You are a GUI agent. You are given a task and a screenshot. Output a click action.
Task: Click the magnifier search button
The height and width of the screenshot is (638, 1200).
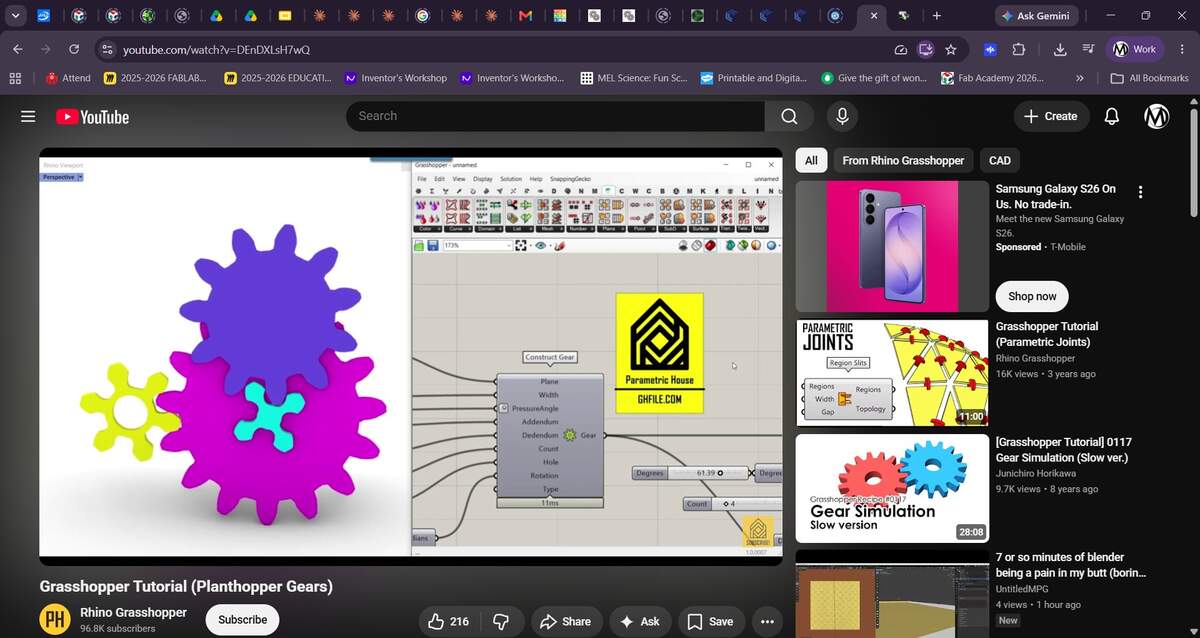790,116
